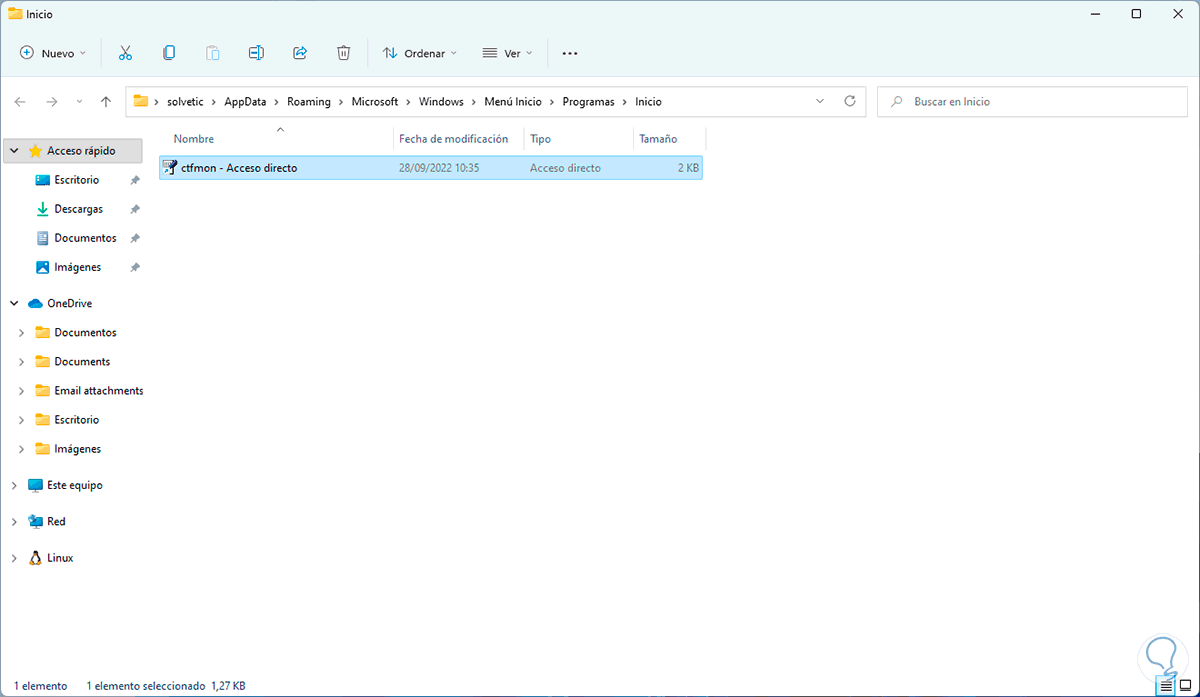Switch to details view icon in status bar
Screen dimensions: 1200x697
1166,686
